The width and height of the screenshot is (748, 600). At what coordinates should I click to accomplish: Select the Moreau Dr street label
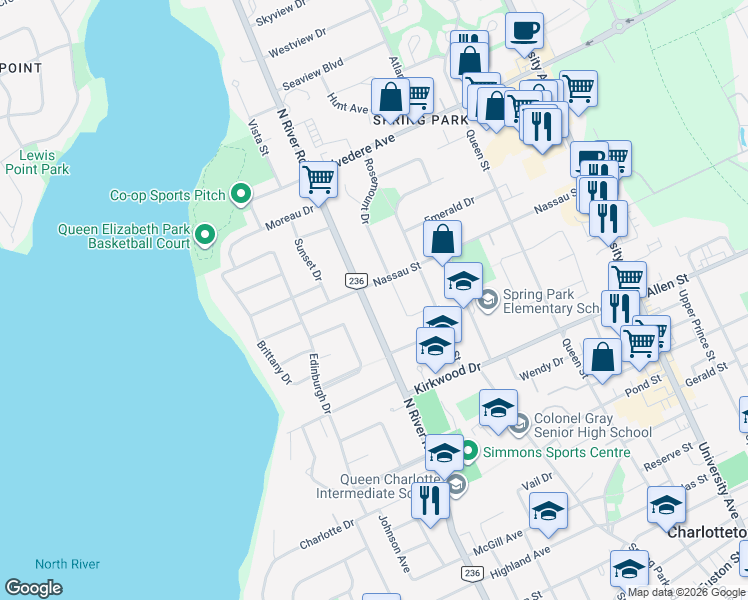(x=290, y=218)
